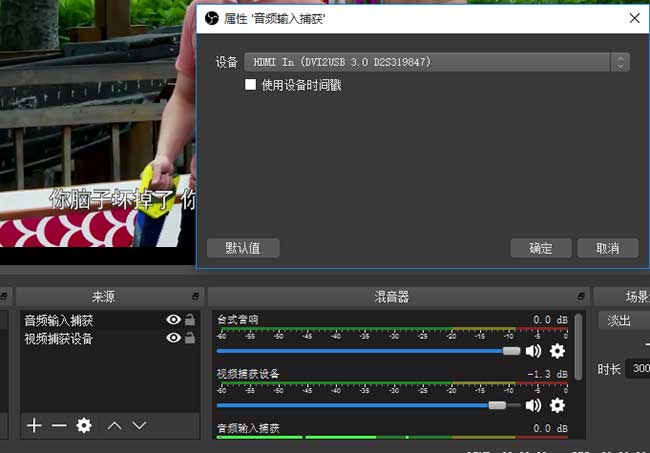Open the 设备 device dropdown
This screenshot has width=650, height=453.
pyautogui.click(x=436, y=62)
